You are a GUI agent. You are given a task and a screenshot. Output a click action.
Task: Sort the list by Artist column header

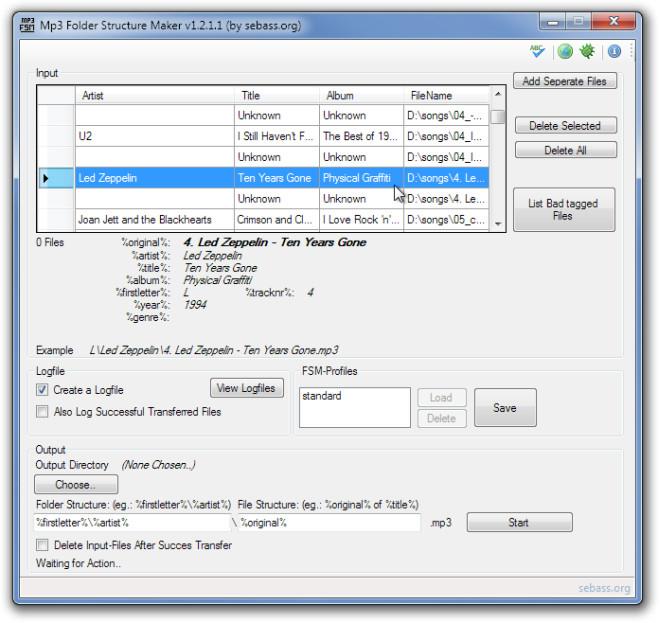tap(154, 96)
